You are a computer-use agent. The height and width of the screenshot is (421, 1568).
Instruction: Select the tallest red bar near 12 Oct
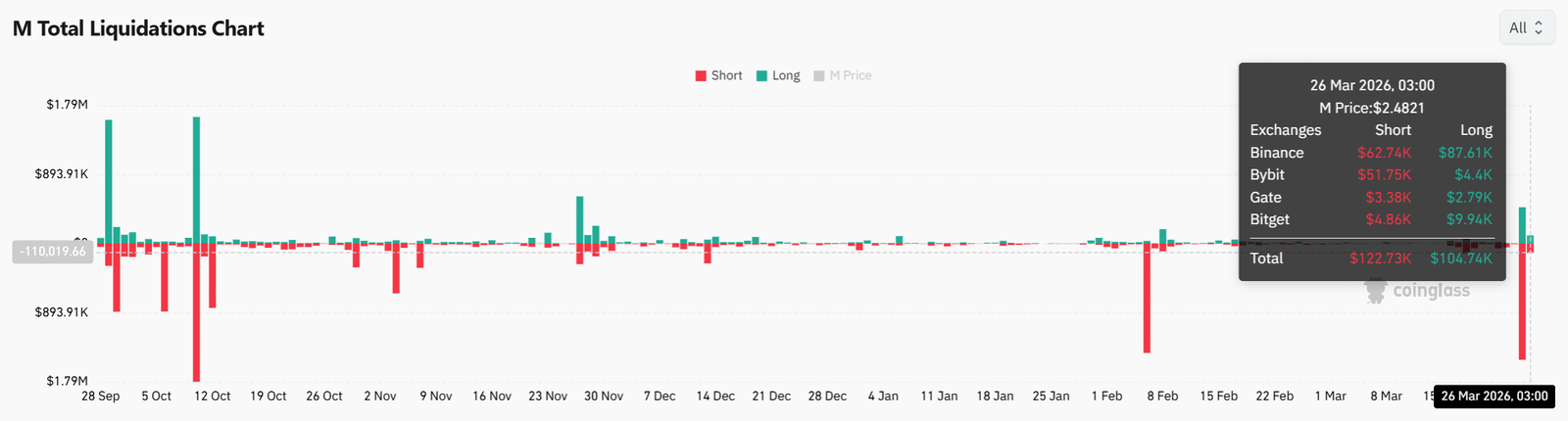point(197,311)
